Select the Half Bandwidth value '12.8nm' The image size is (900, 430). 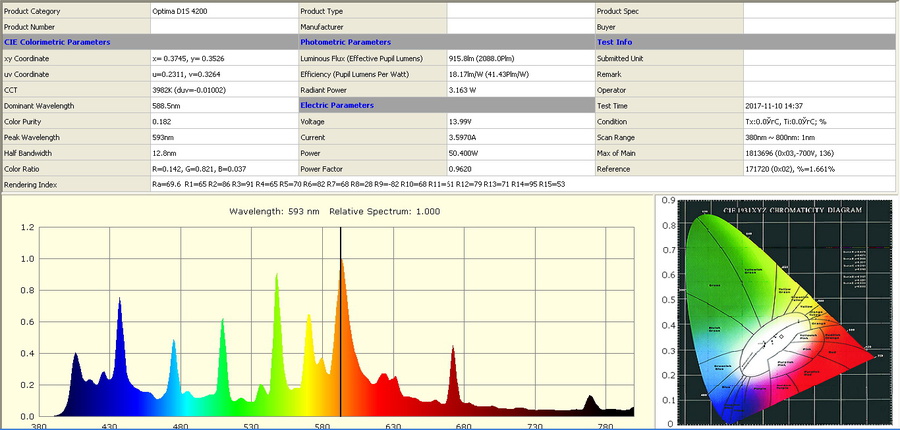click(x=164, y=153)
